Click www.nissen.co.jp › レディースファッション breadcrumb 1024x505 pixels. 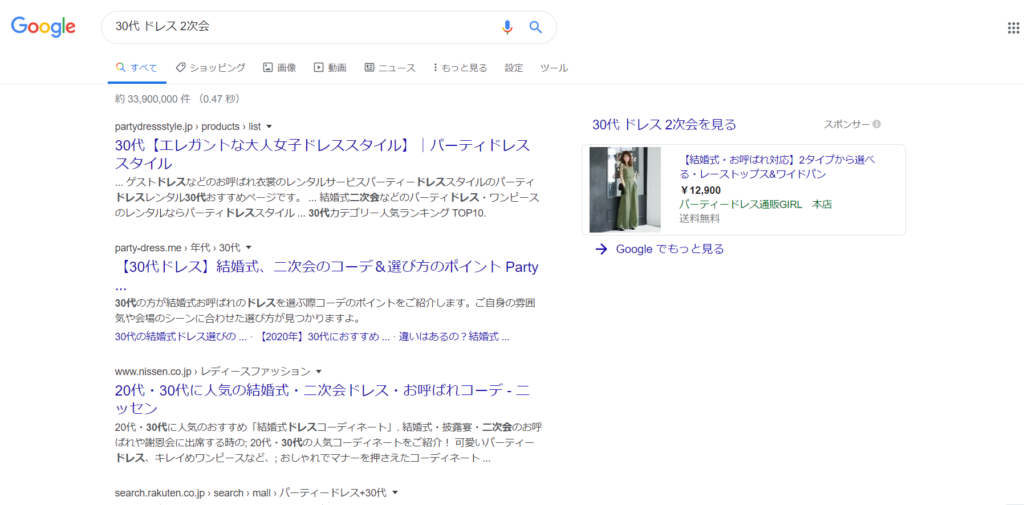[x=212, y=372]
